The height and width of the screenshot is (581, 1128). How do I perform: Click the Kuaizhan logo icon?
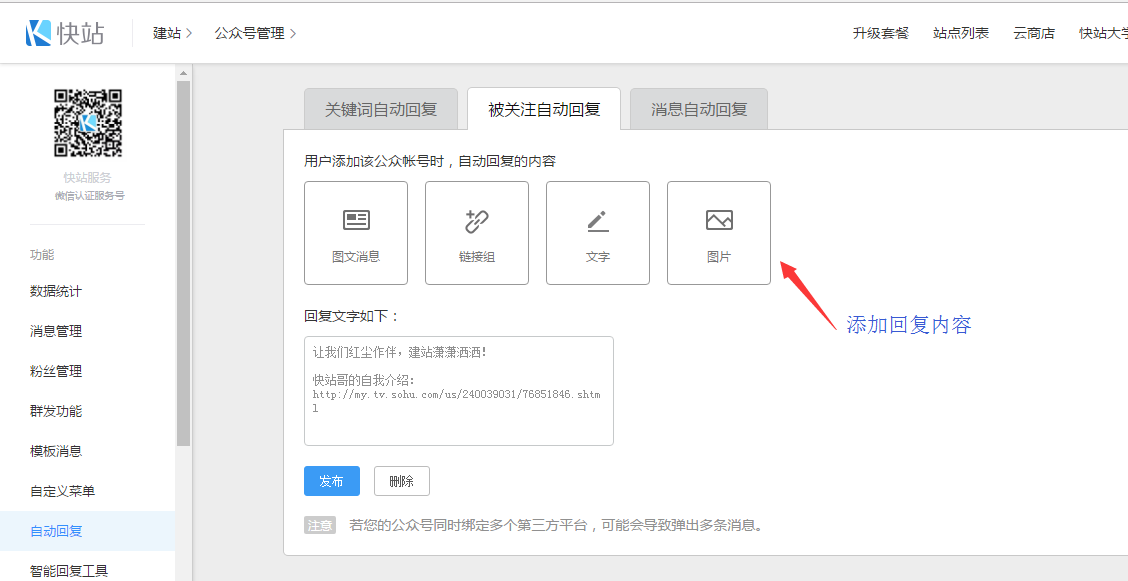39,33
